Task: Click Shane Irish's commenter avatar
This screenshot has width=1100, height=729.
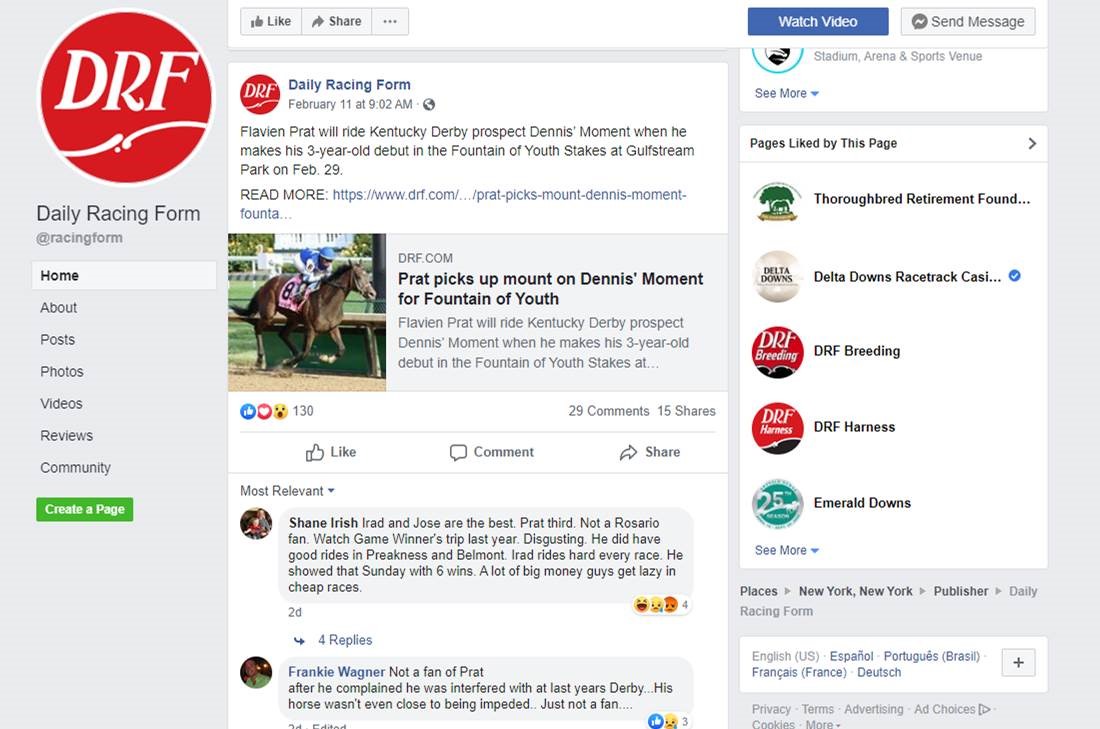Action: (x=256, y=523)
